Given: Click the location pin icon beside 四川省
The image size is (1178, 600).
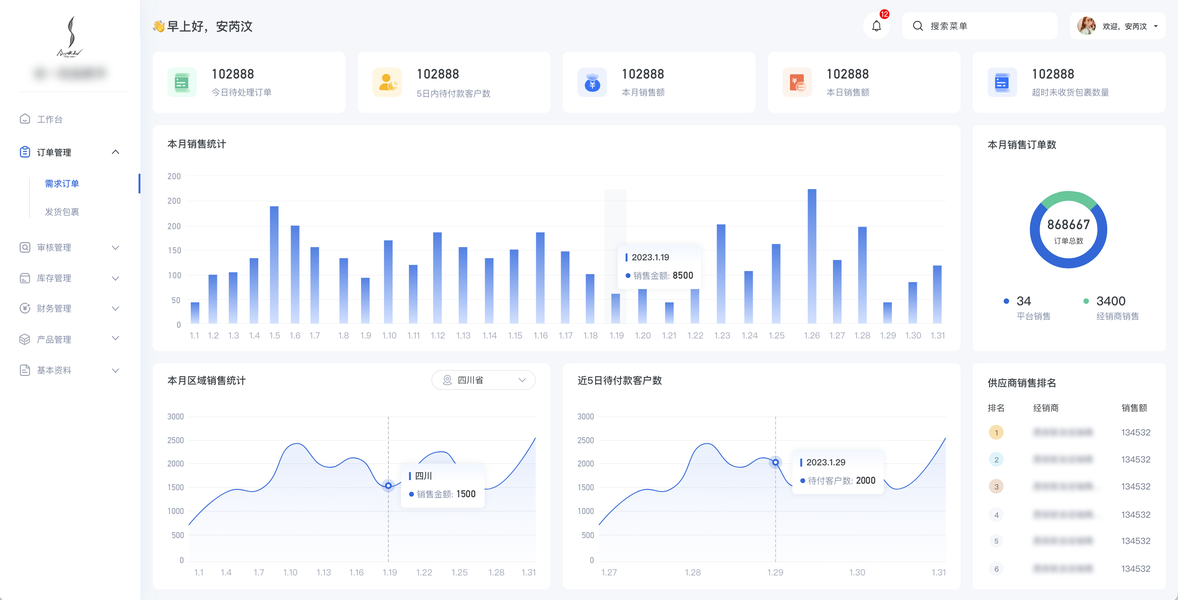Looking at the screenshot, I should tap(448, 381).
